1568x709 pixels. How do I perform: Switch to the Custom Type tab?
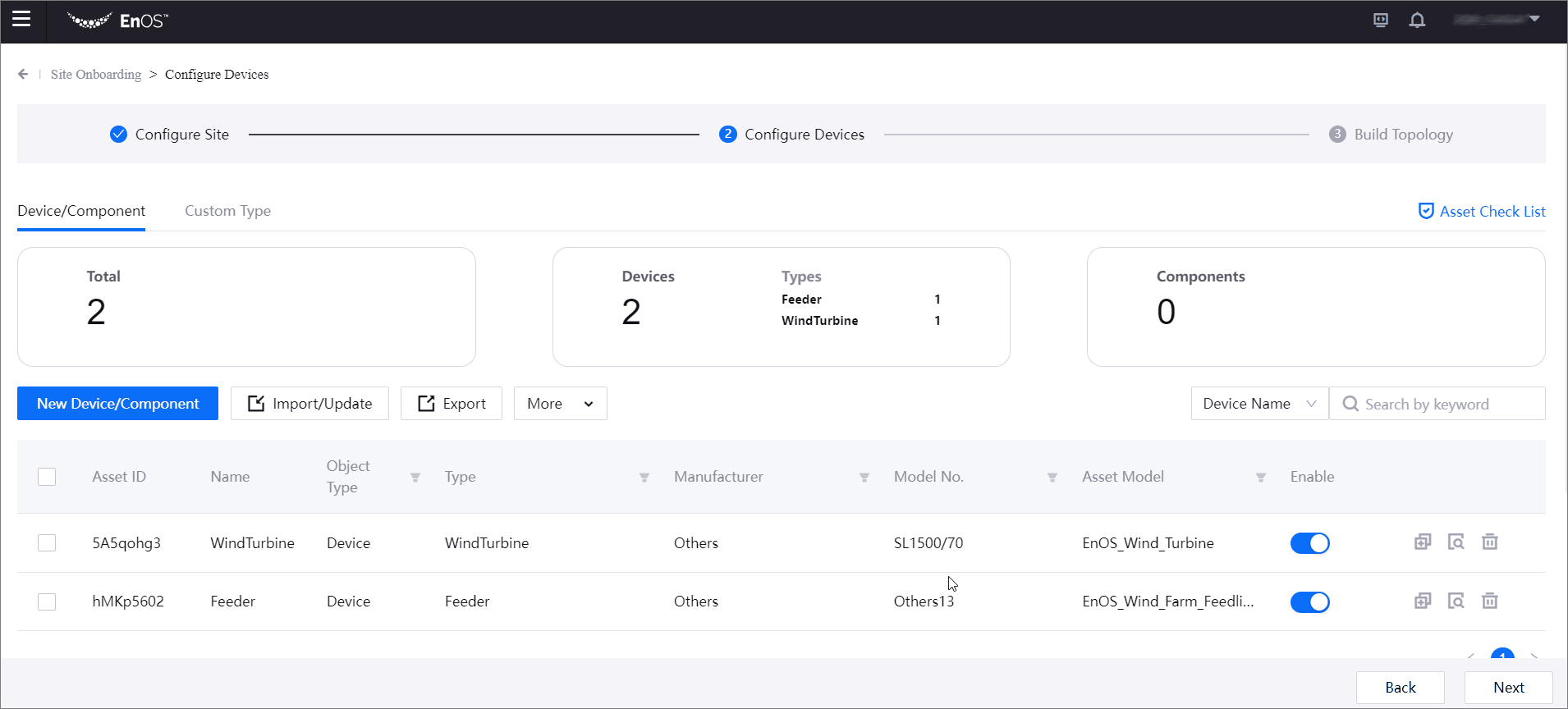(227, 211)
